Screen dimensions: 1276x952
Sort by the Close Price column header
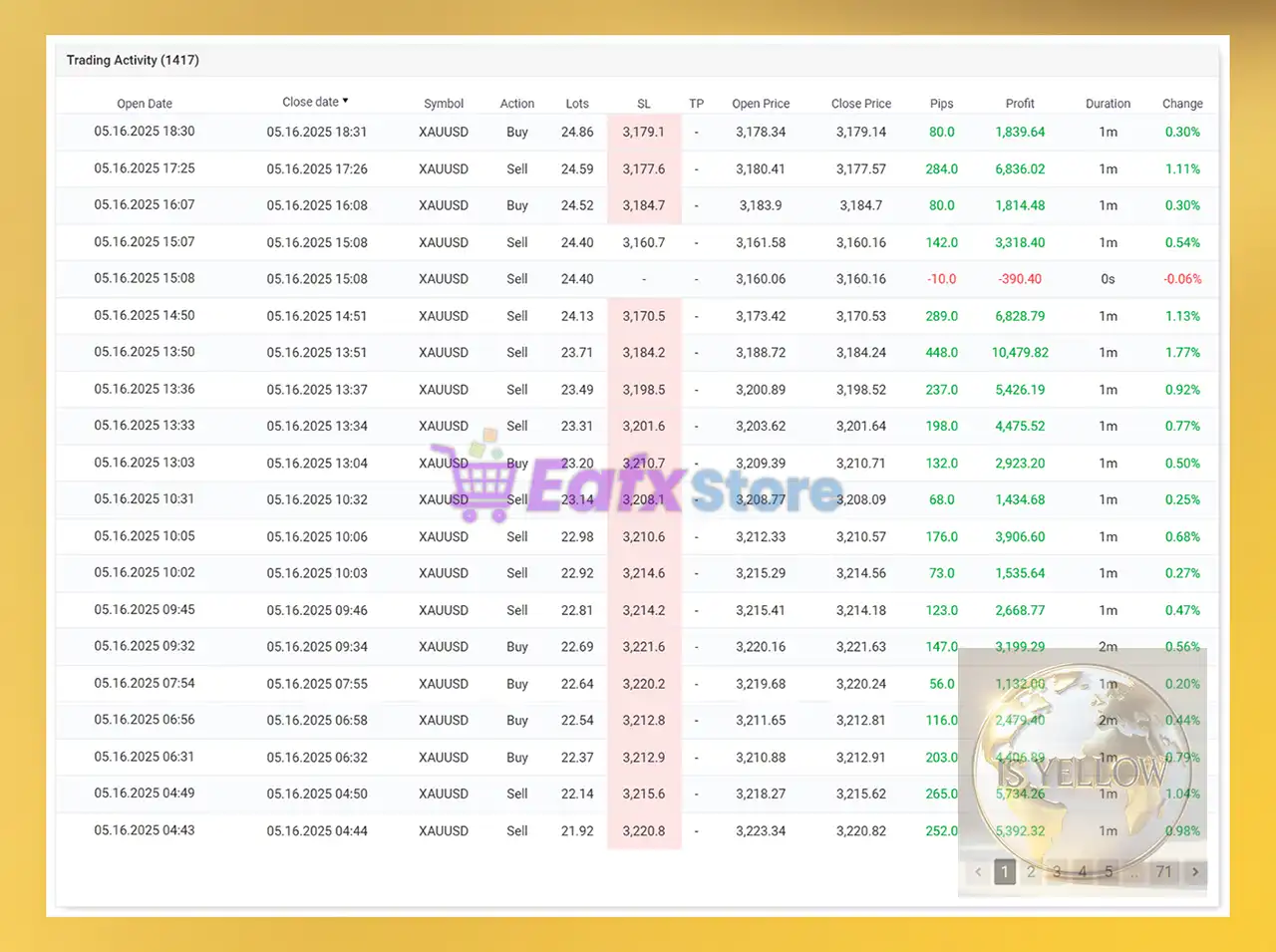pyautogui.click(x=861, y=104)
